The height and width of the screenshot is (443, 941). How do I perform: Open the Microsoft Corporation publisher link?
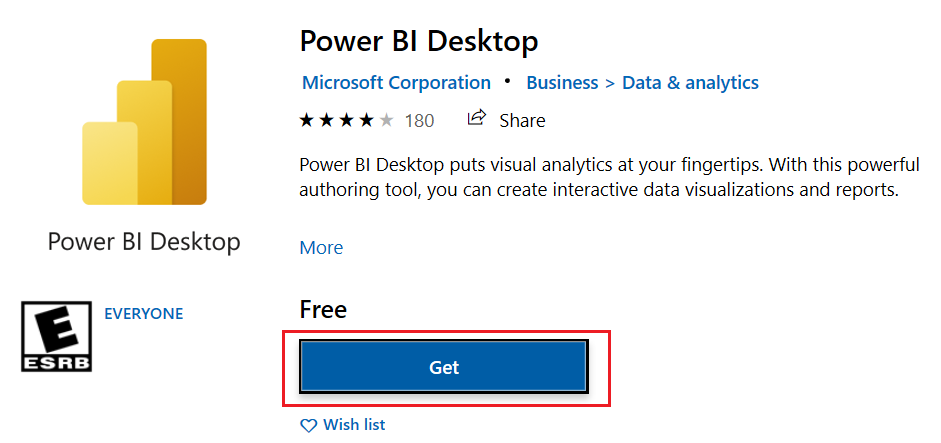(396, 82)
